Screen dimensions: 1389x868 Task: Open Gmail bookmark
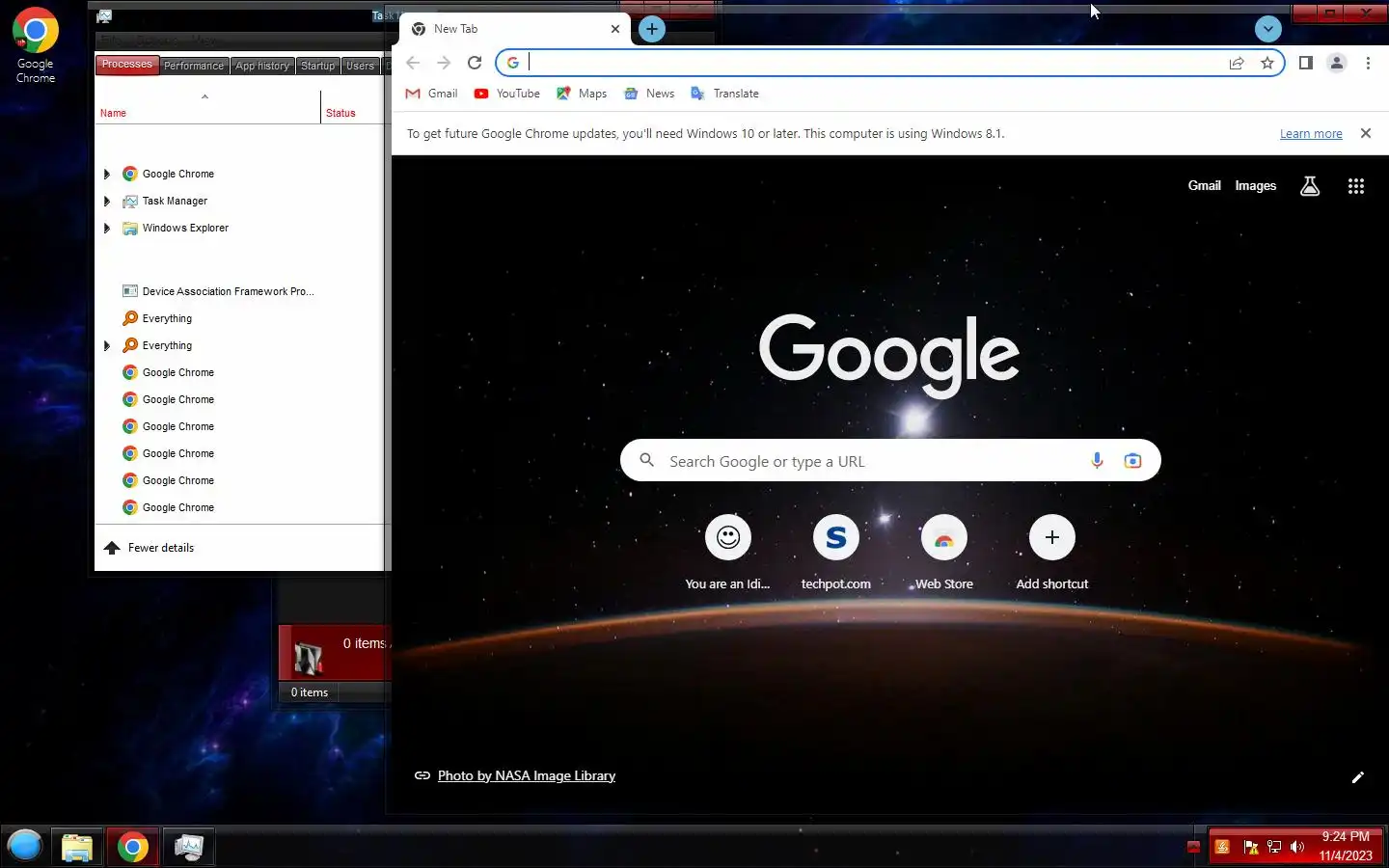click(431, 94)
